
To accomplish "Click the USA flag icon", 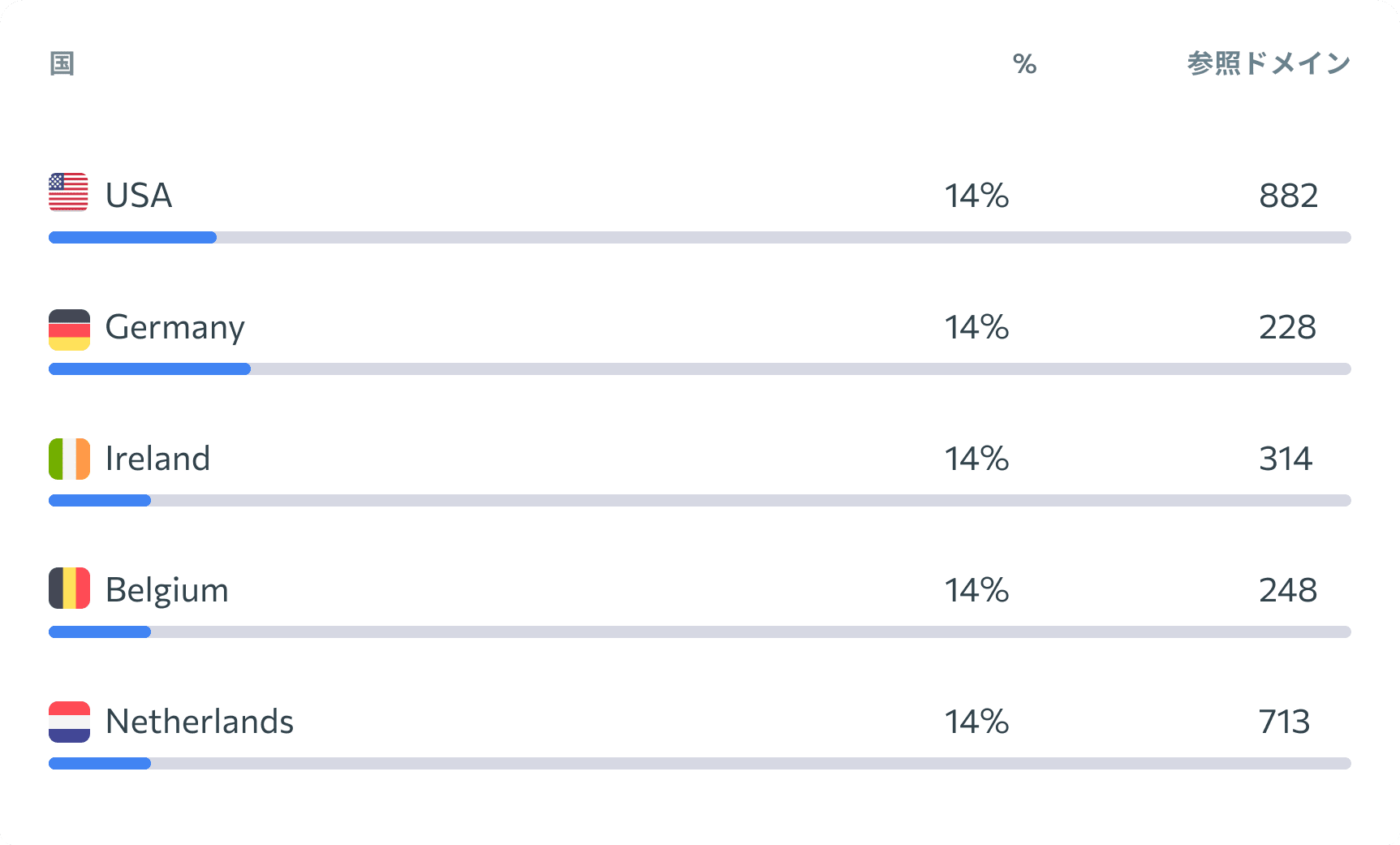I will tap(69, 193).
